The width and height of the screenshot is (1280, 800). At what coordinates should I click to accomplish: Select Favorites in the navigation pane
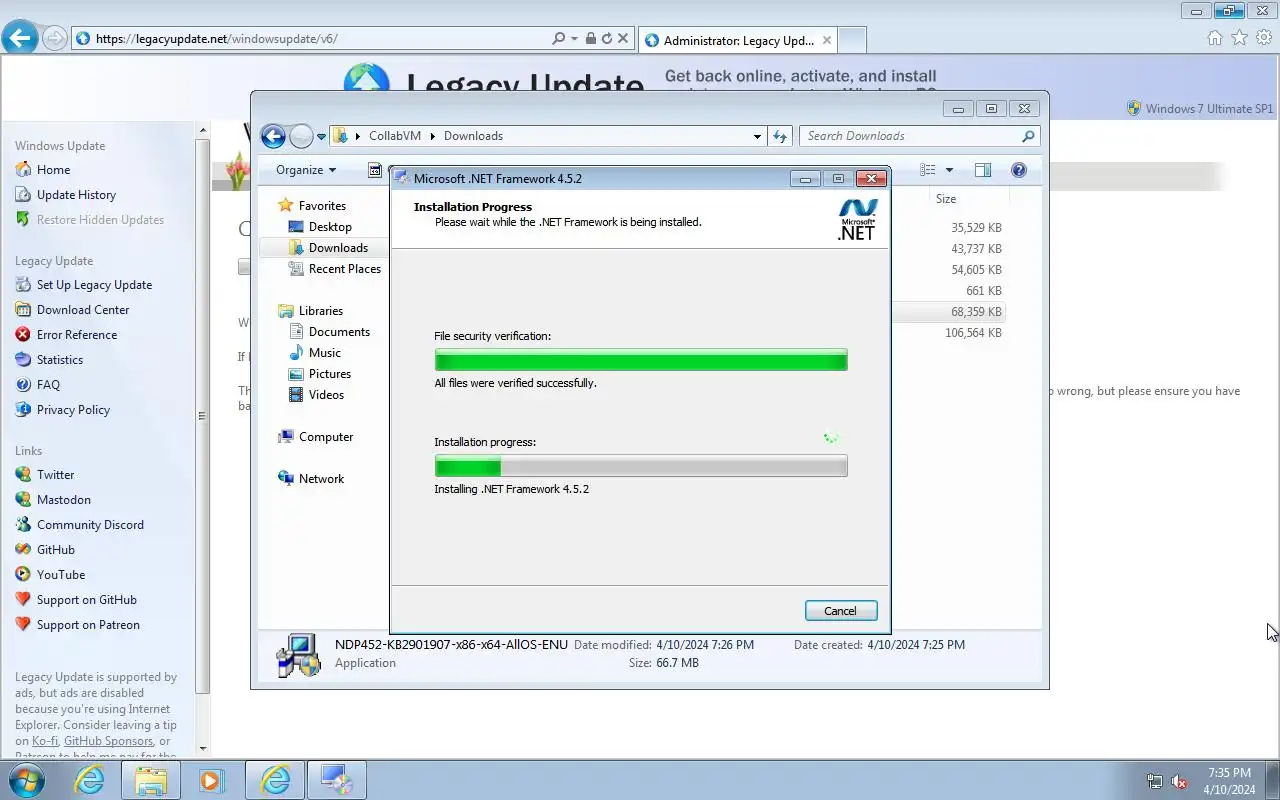pos(322,206)
